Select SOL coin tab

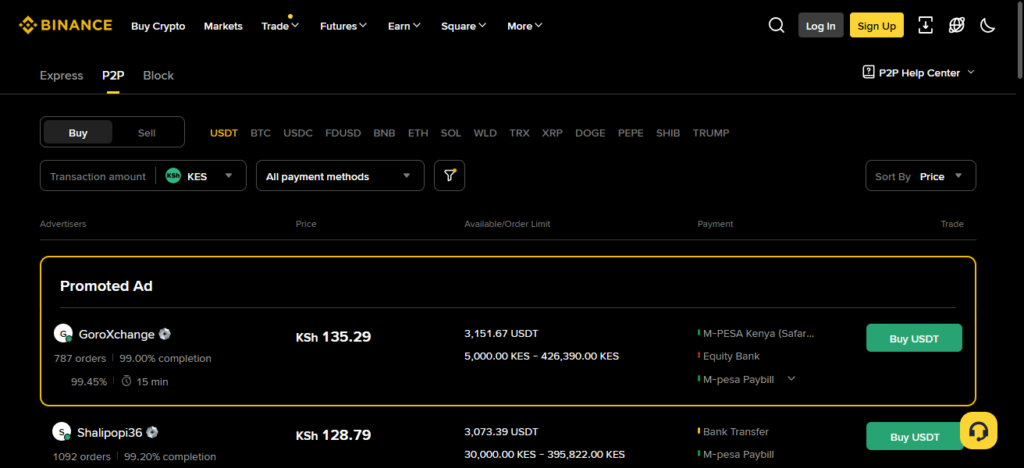[451, 133]
